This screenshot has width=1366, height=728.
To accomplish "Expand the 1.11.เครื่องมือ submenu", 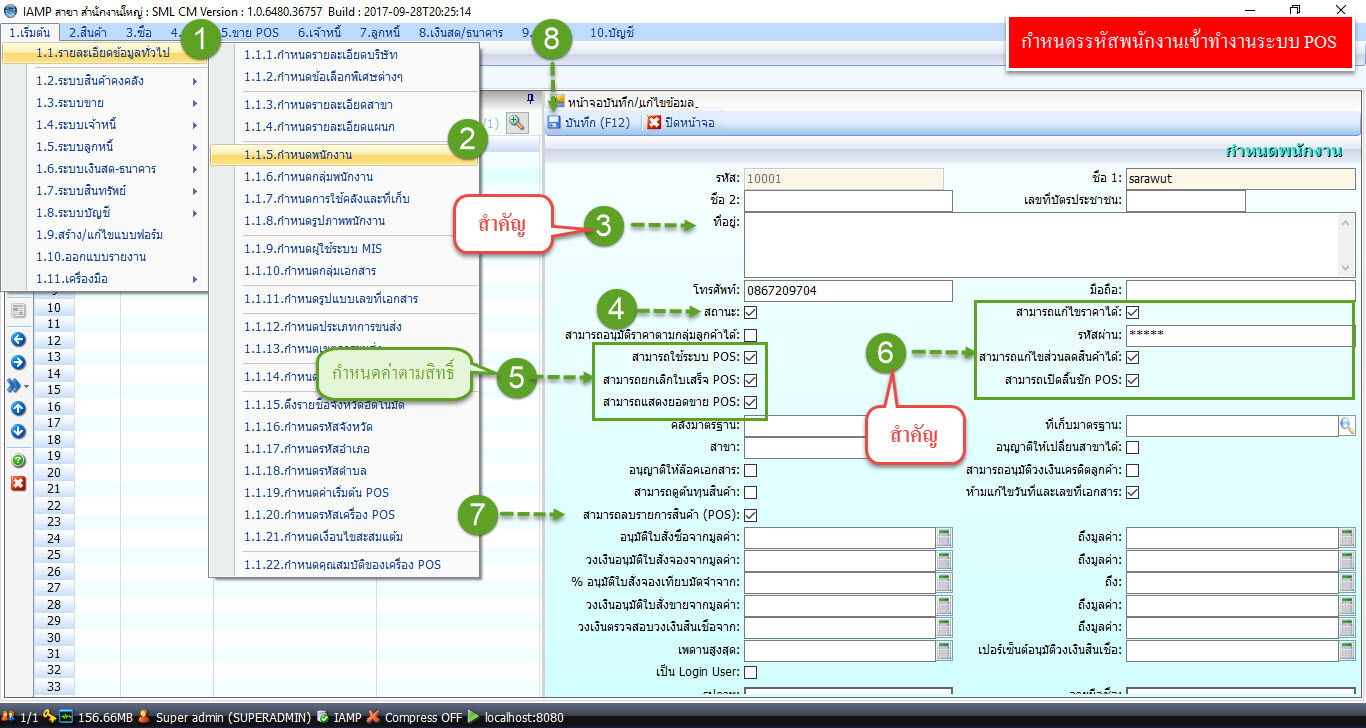I will pyautogui.click(x=115, y=279).
